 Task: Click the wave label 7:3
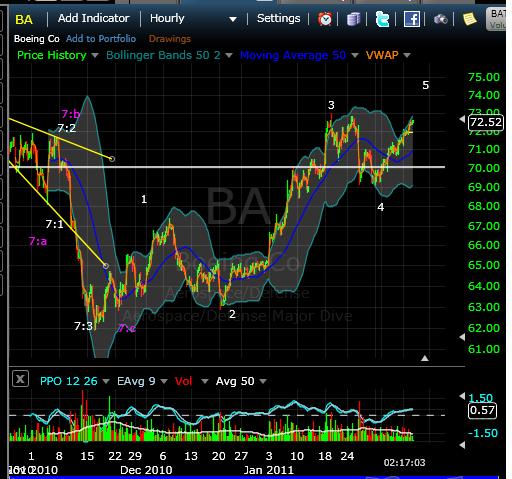pos(83,326)
